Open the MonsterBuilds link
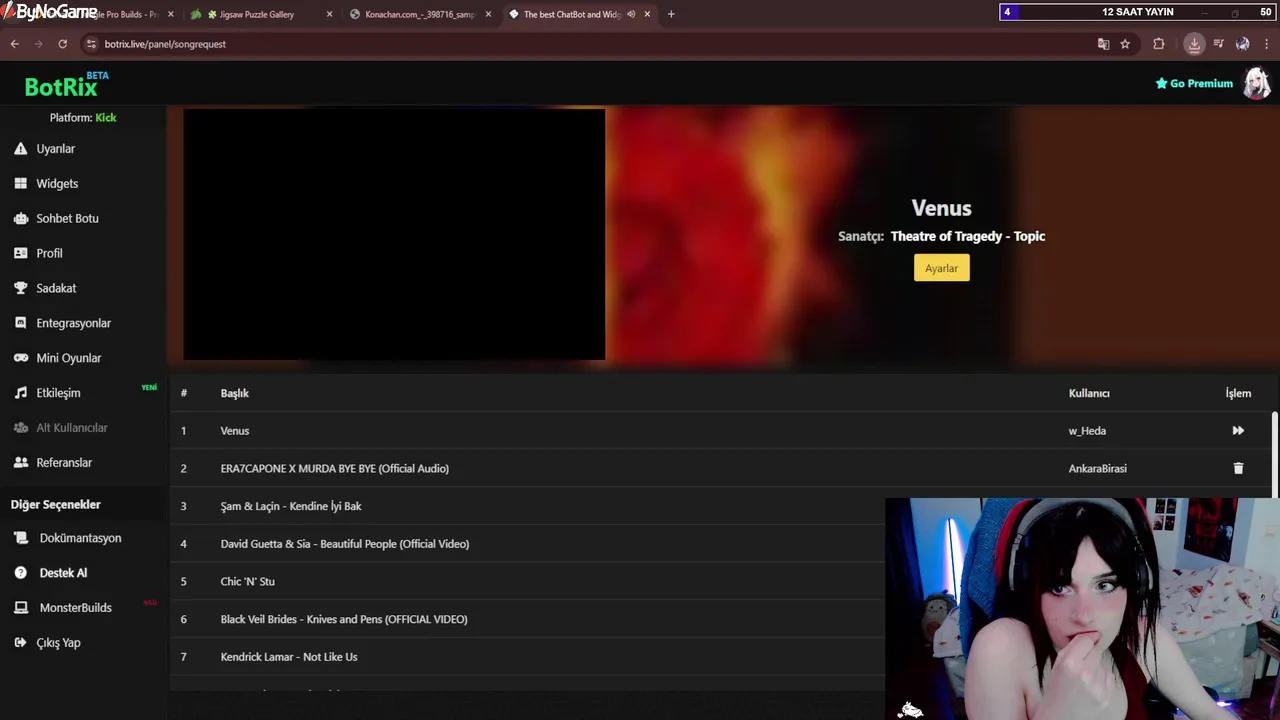Screen dimensions: 1280x720 (75, 608)
